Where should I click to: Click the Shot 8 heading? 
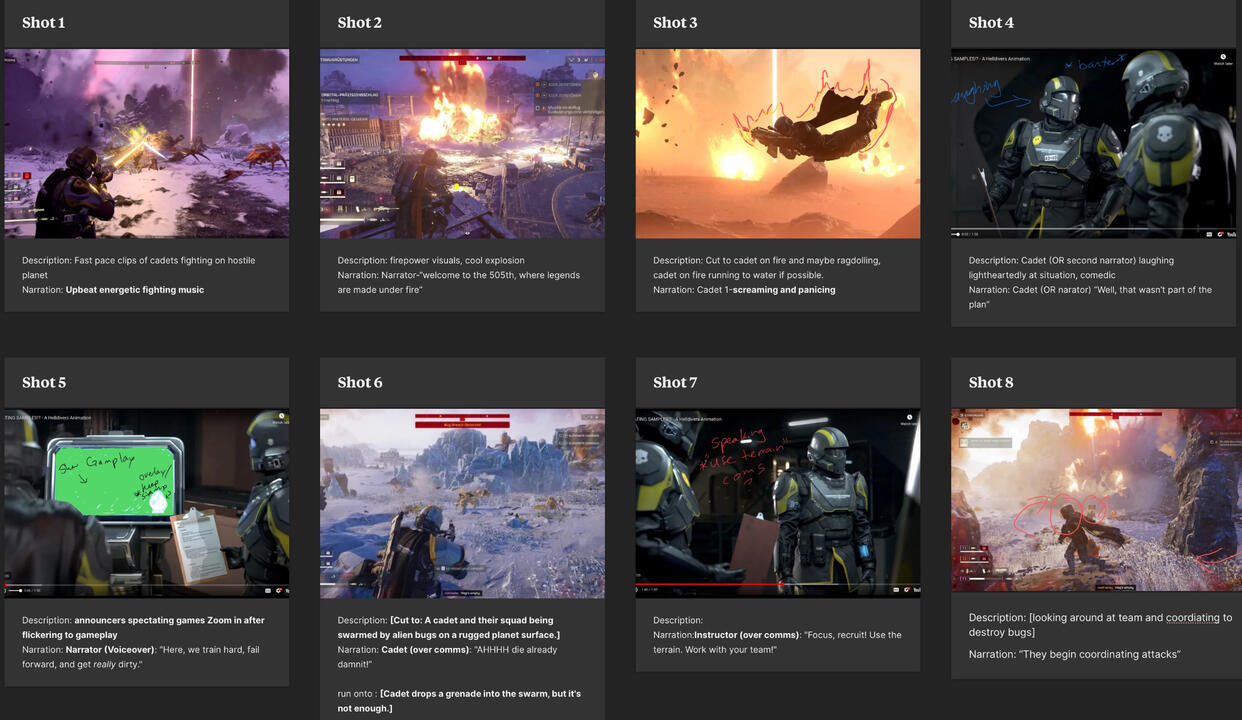990,382
